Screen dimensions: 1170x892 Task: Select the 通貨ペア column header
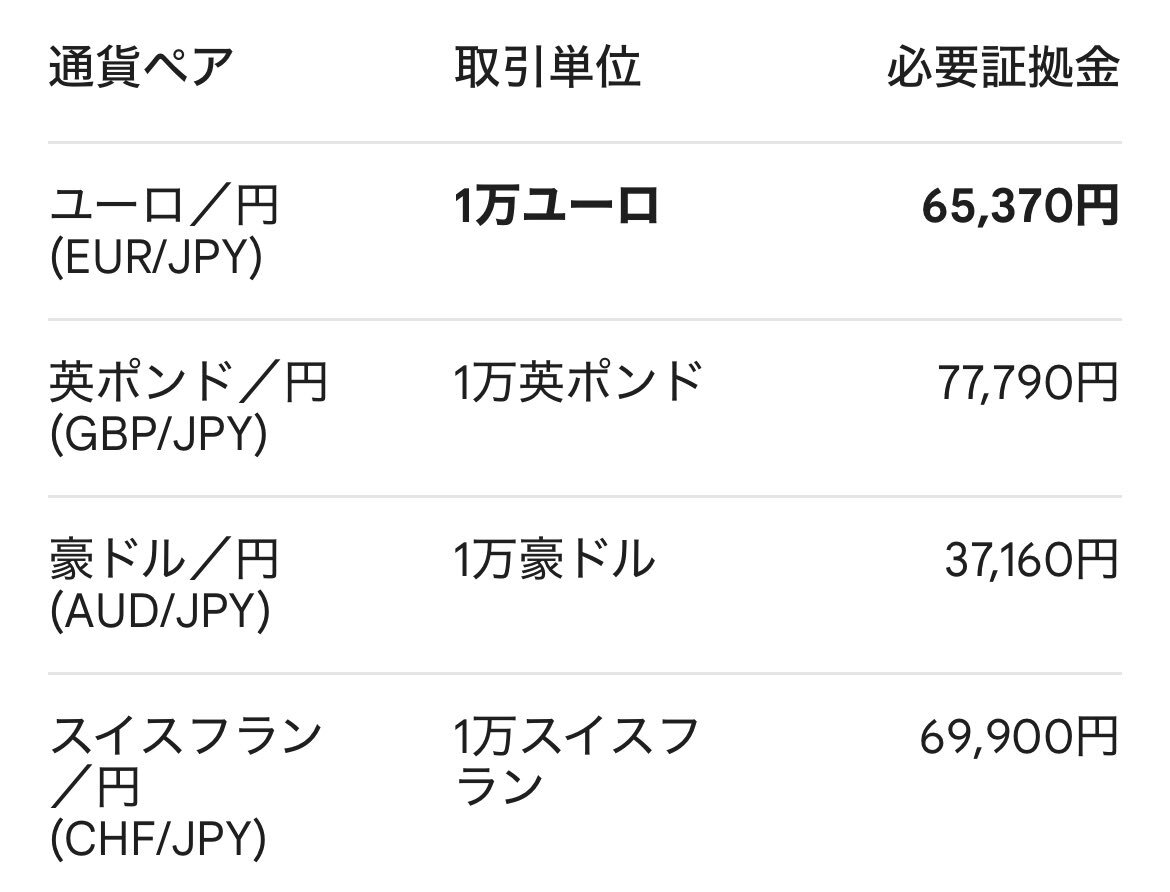[x=141, y=68]
